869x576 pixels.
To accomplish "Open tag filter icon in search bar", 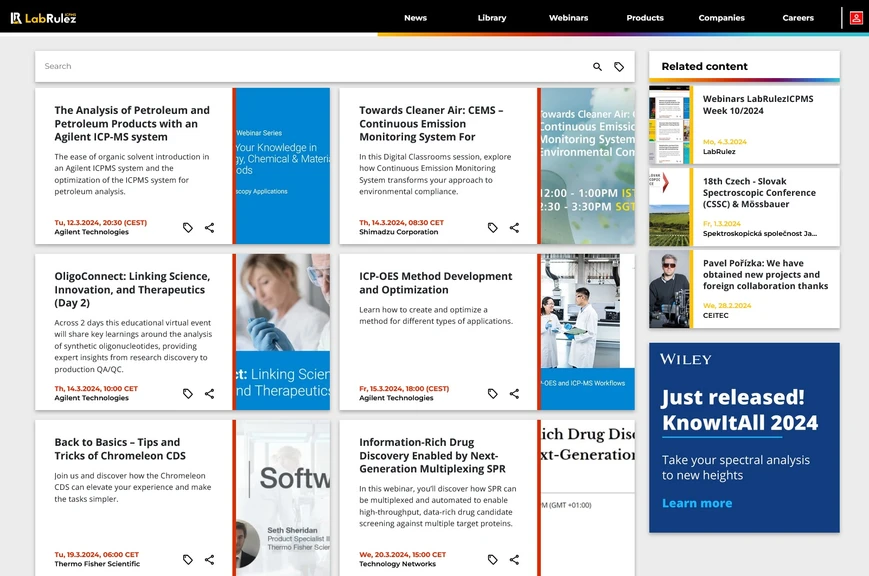I will [x=618, y=67].
